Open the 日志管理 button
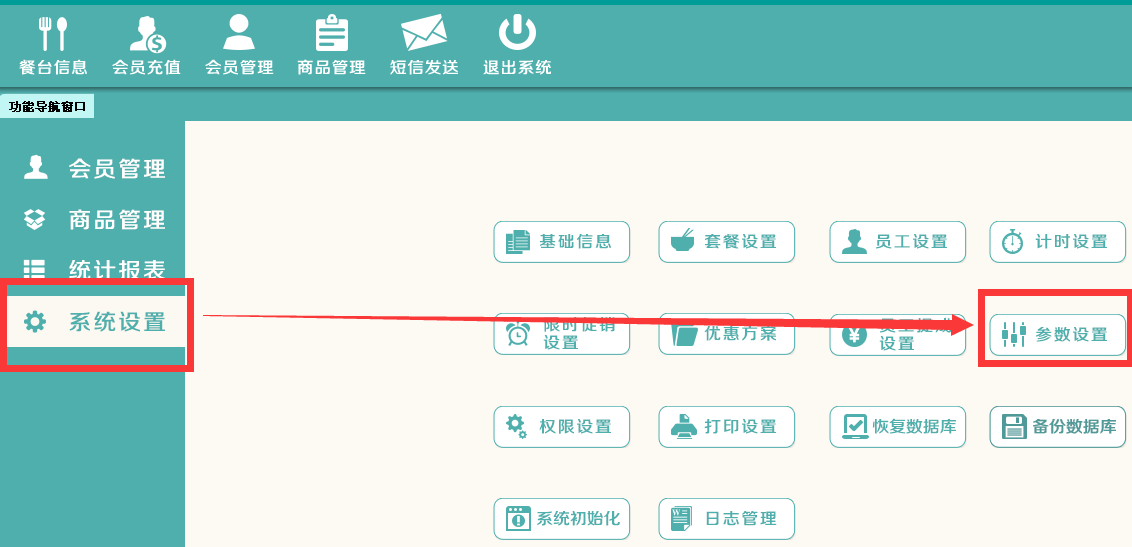Viewport: 1132px width, 547px height. 726,519
